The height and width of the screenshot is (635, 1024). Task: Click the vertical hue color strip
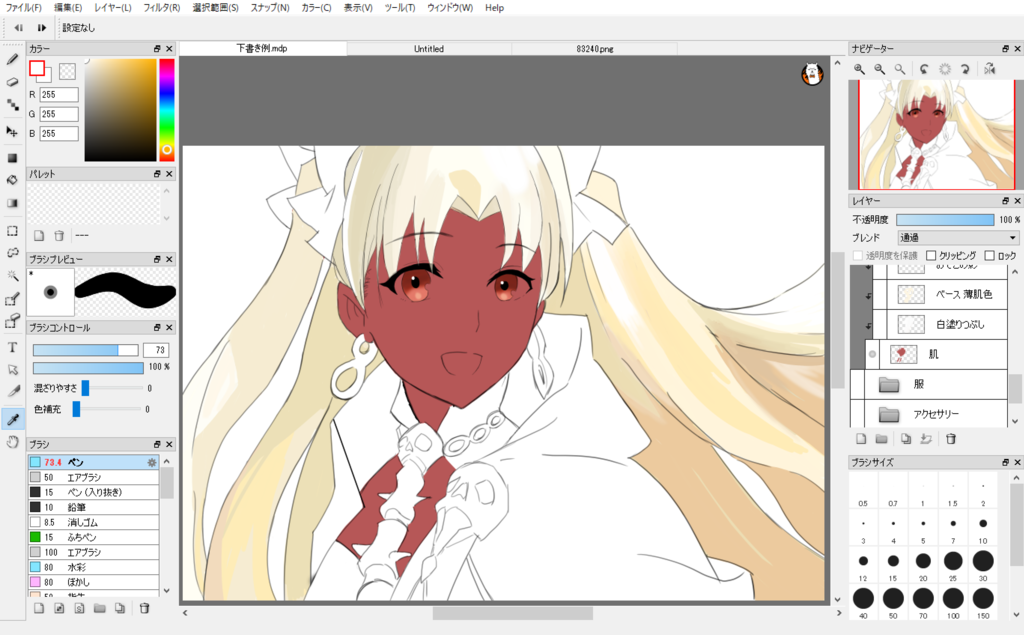pyautogui.click(x=167, y=108)
